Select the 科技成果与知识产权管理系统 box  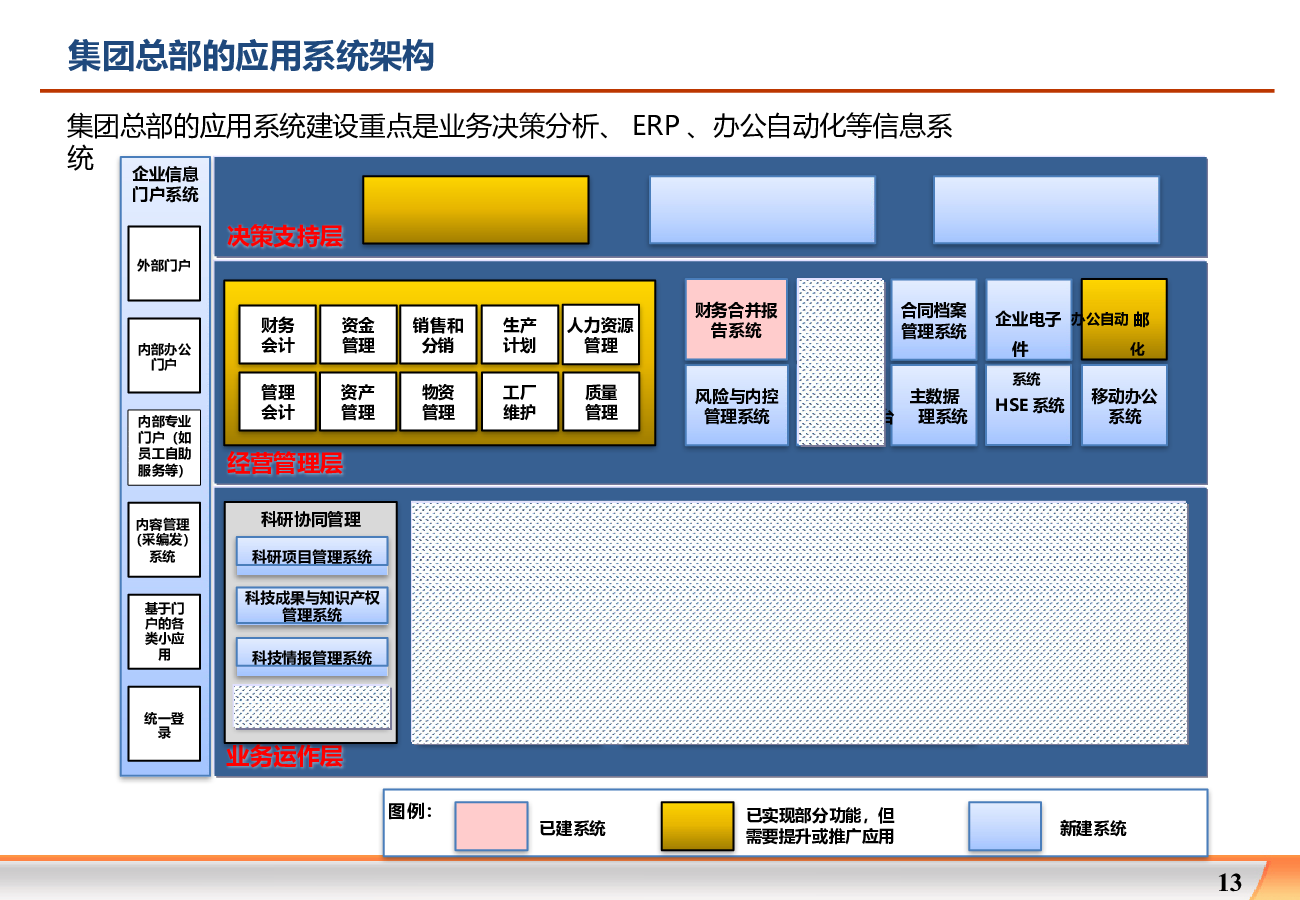[x=312, y=605]
